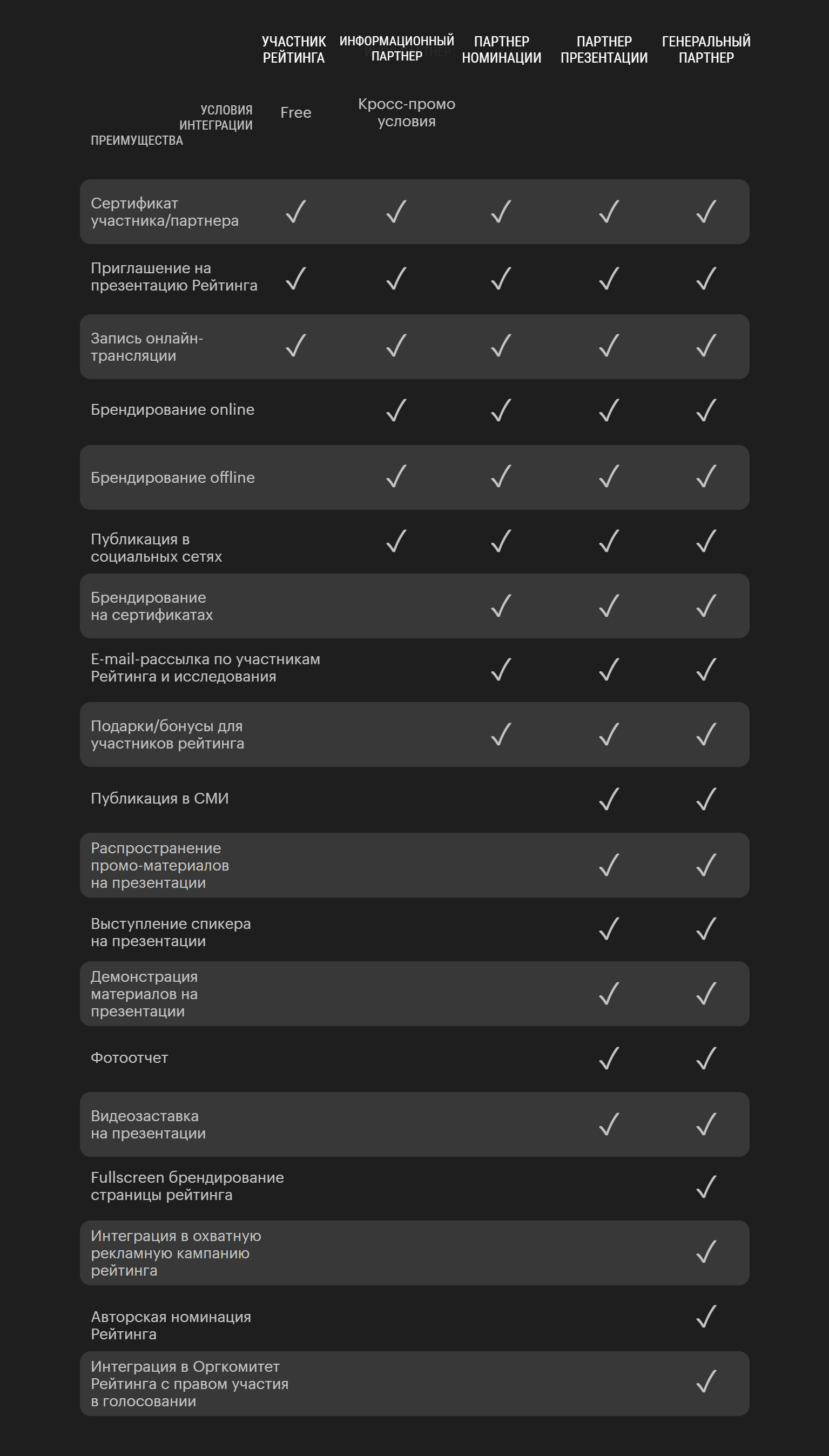Click the Free integration condition text
Viewport: 829px width, 1456px height.
click(295, 113)
